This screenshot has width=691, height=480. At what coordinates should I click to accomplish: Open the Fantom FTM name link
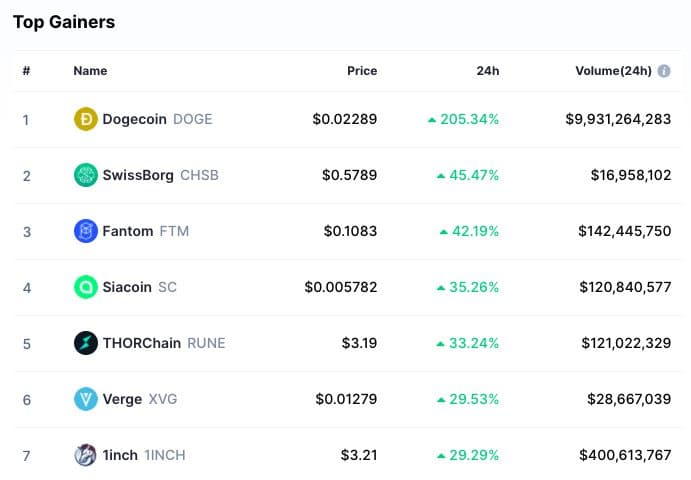[x=145, y=231]
